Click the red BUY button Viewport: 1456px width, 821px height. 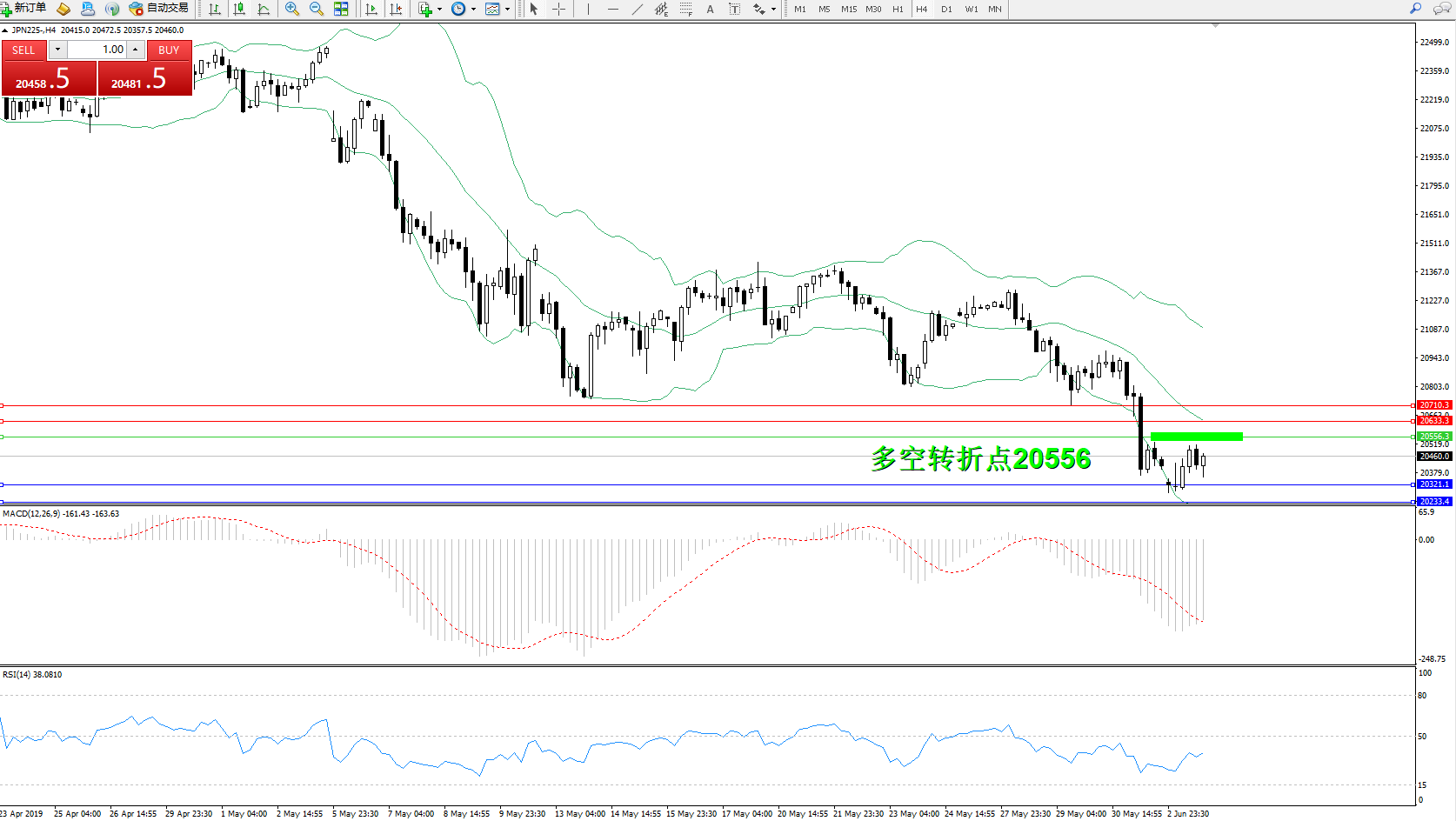click(169, 50)
